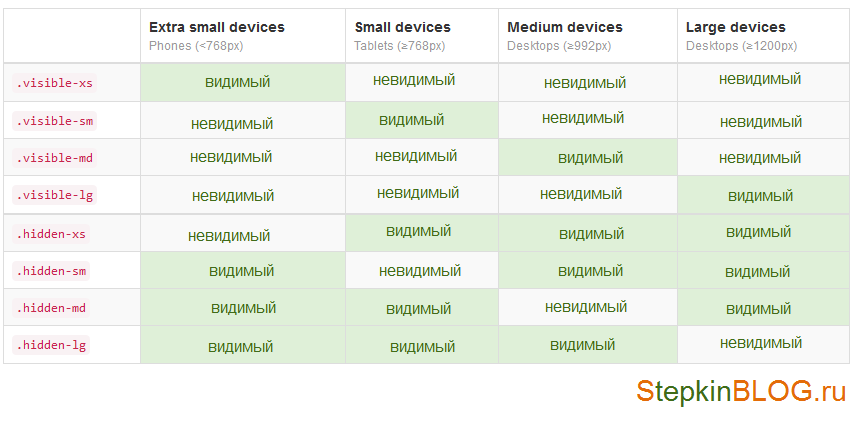Click the .visible-lg class label
Image resolution: width=868 pixels, height=429 pixels.
pos(54,195)
